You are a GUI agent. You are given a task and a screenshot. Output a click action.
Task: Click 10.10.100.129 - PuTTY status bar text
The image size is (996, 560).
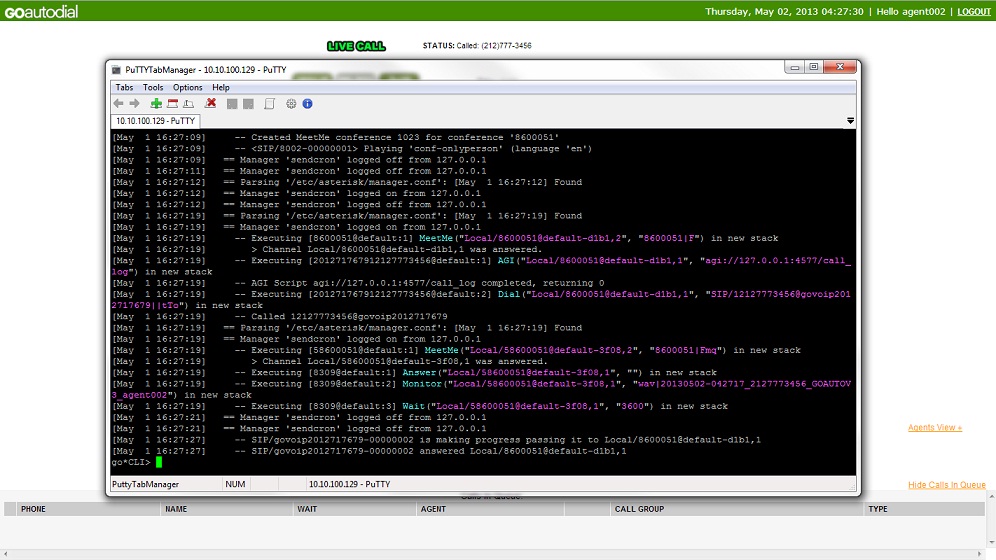tap(349, 484)
